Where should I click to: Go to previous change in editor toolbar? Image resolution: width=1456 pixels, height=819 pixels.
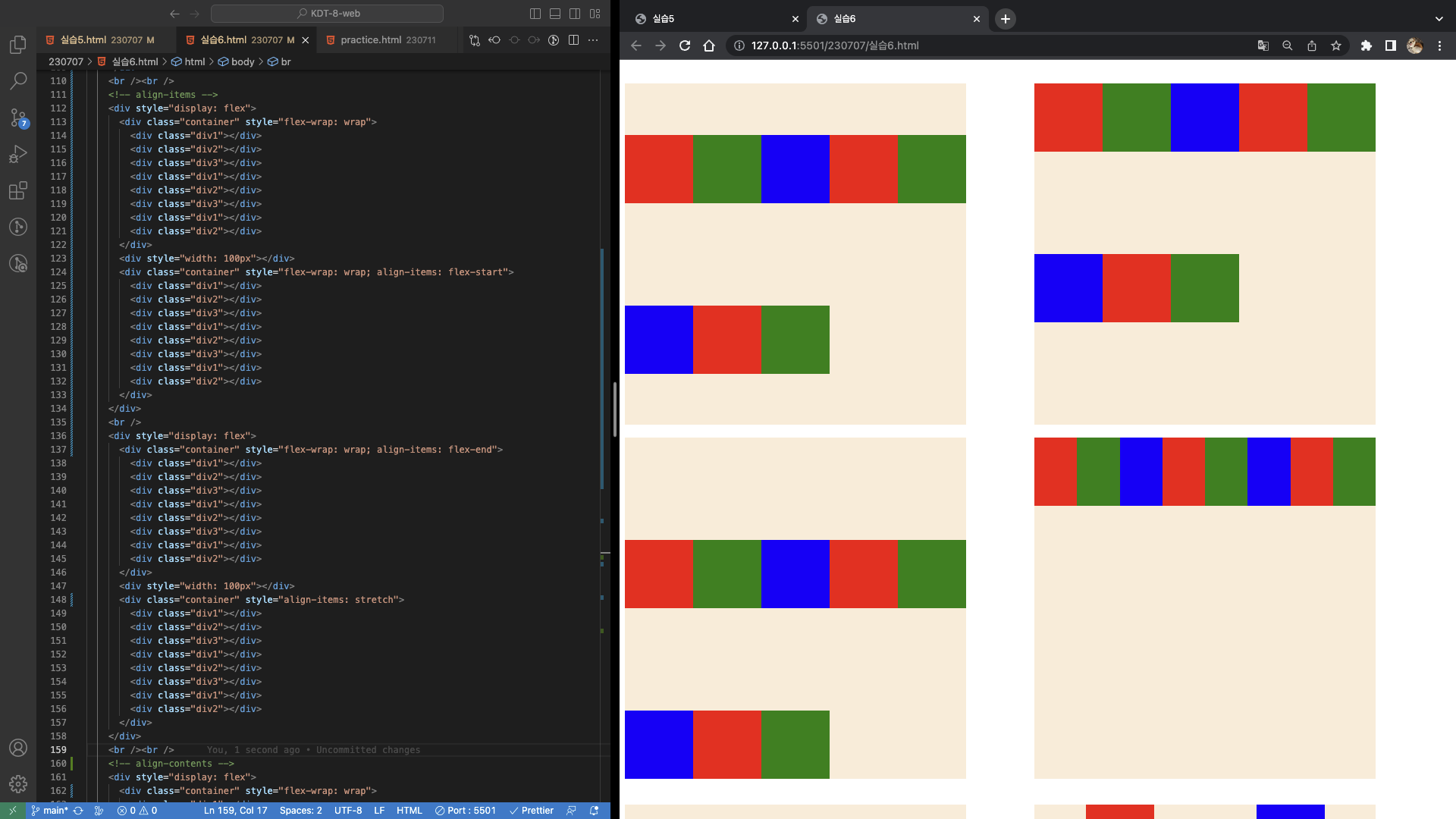coord(494,40)
